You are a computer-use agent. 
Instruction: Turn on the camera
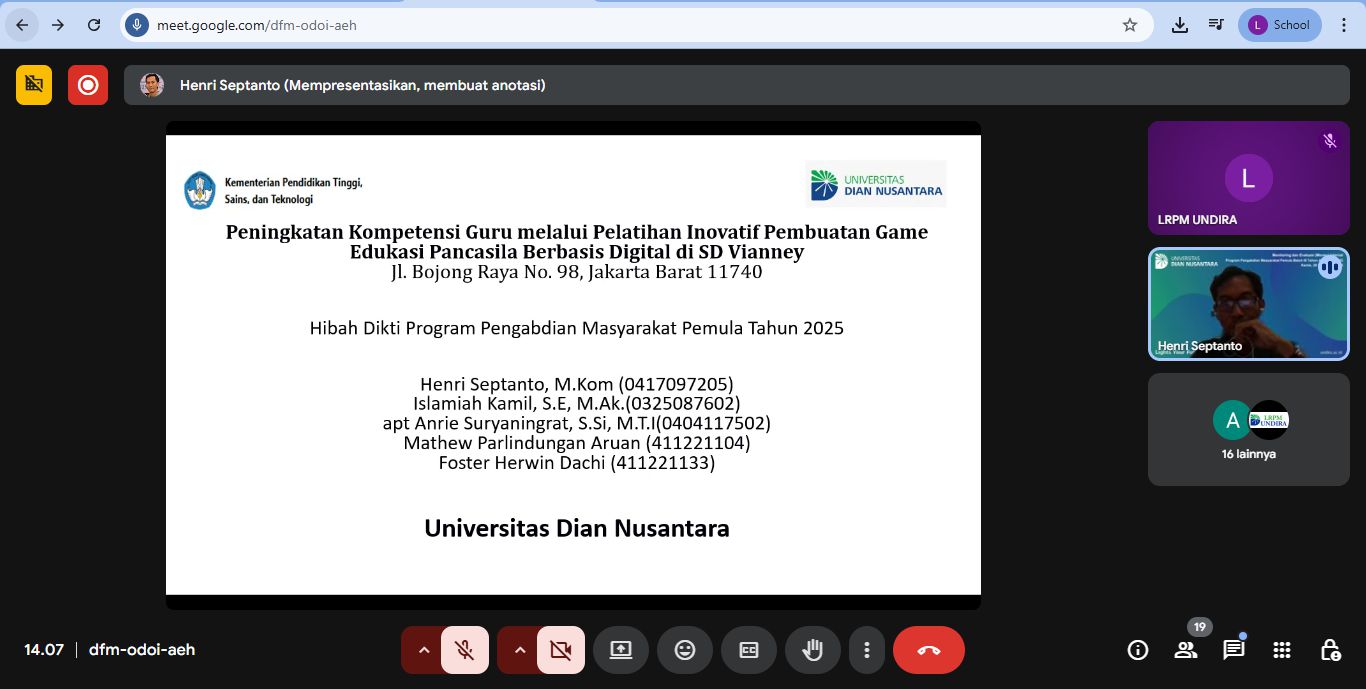click(561, 650)
